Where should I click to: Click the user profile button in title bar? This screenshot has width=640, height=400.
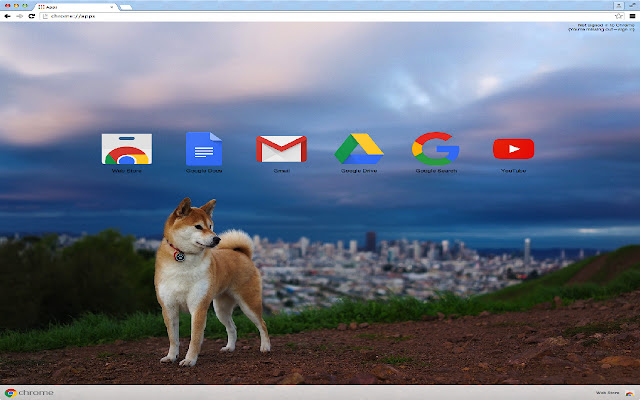click(618, 5)
